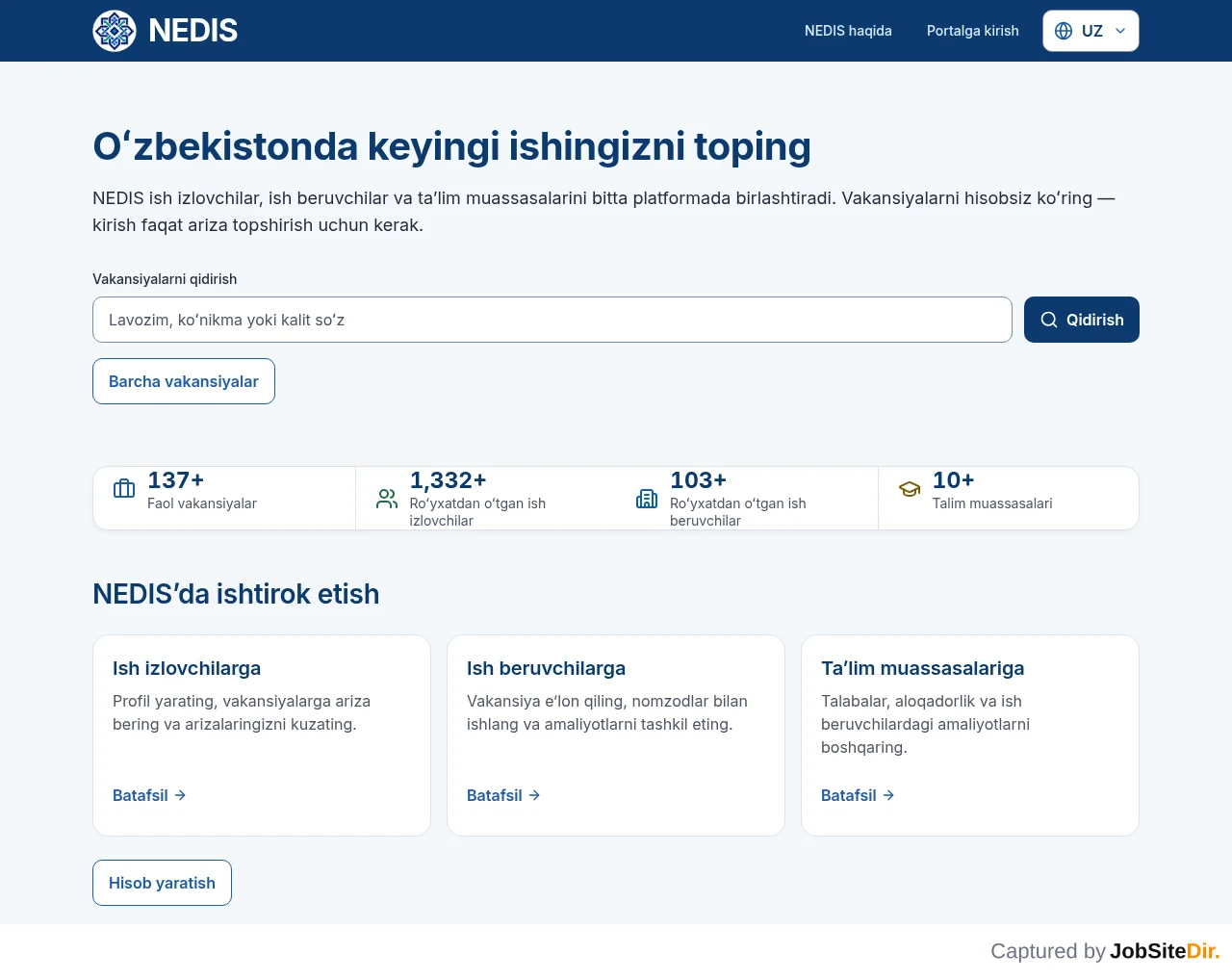Click the Ish izlovchilarga card heading
This screenshot has height=980, width=1232.
click(187, 668)
